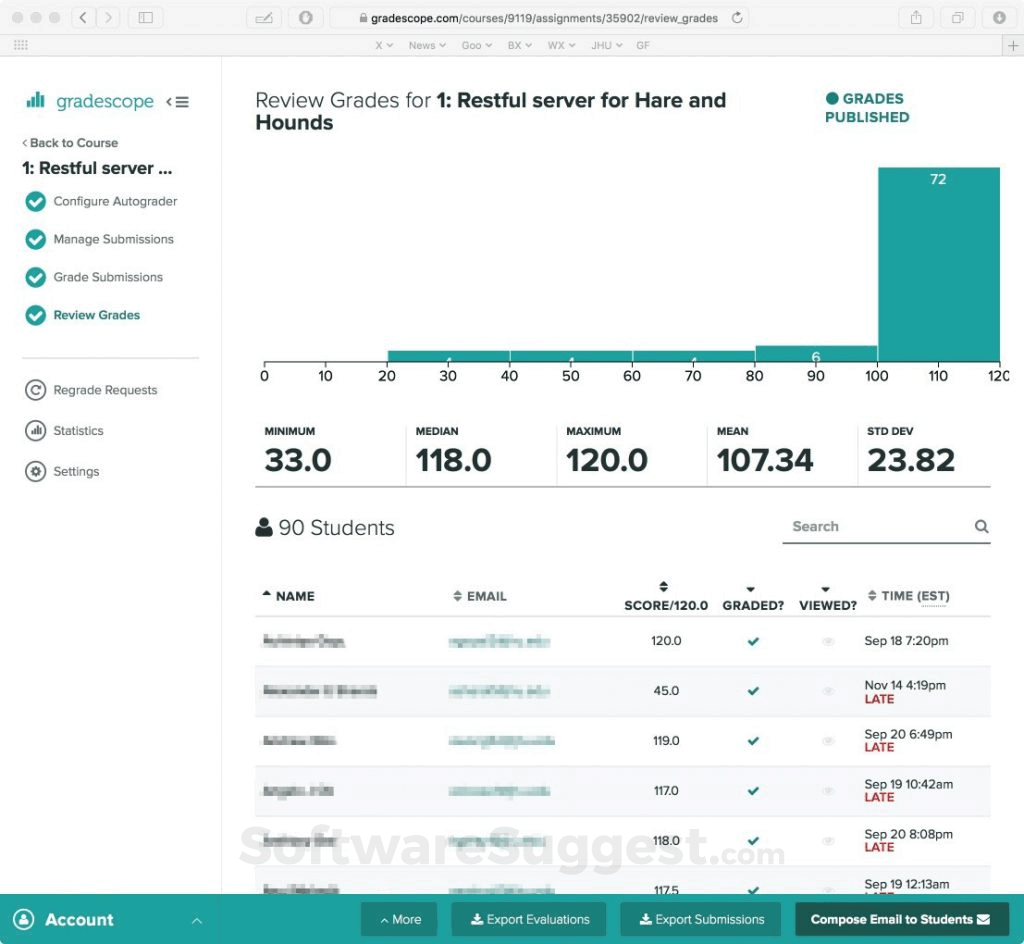Open assignment Settings via the gear icon

tap(37, 471)
